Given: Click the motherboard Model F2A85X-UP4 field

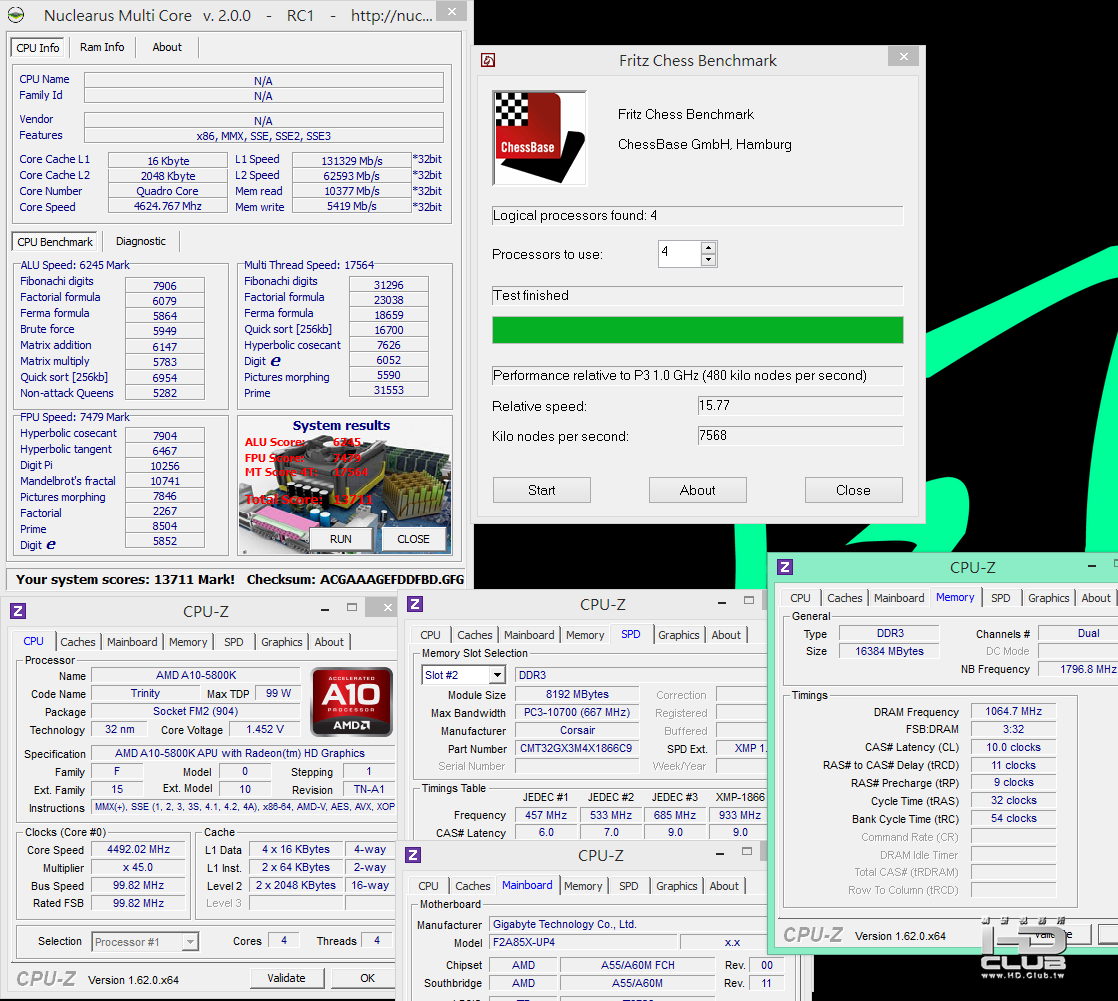Looking at the screenshot, I should point(582,943).
